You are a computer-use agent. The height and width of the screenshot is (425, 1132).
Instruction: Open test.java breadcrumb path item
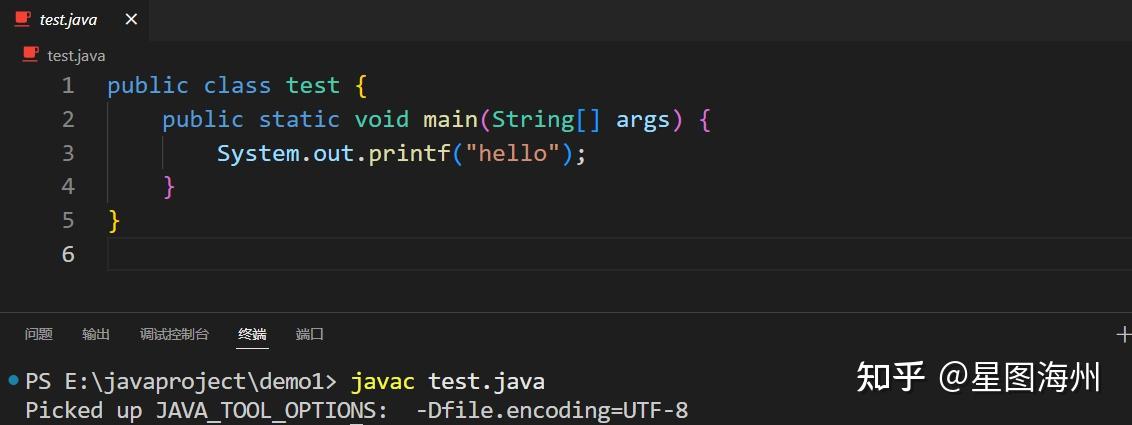(x=76, y=56)
